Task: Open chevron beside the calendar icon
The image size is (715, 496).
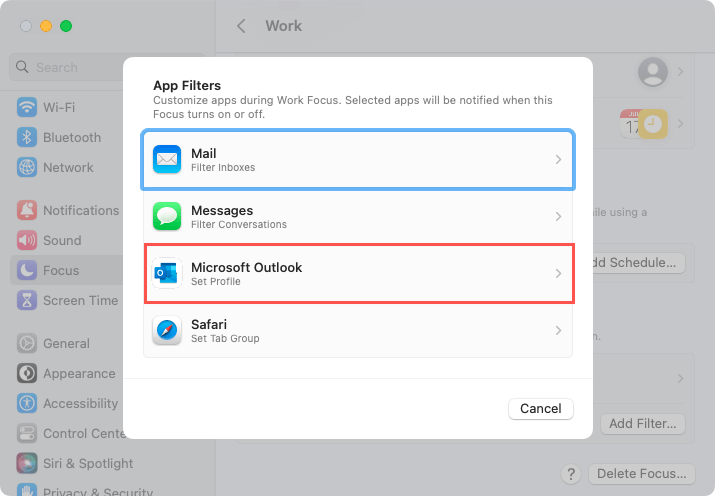Action: coord(680,124)
